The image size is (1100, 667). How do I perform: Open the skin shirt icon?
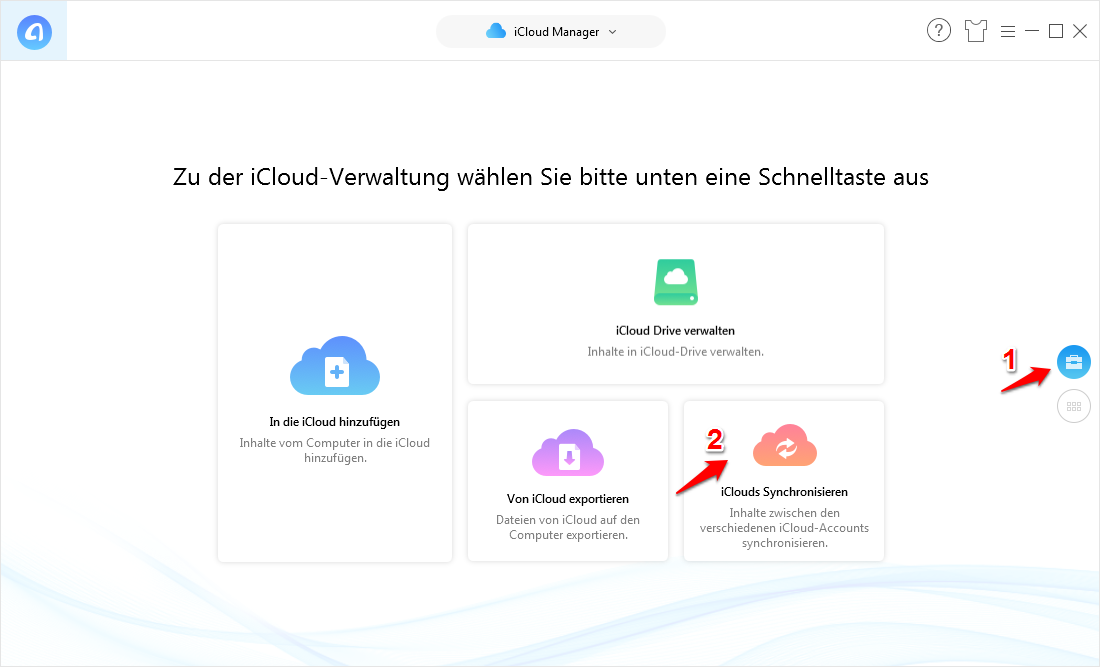pos(975,31)
